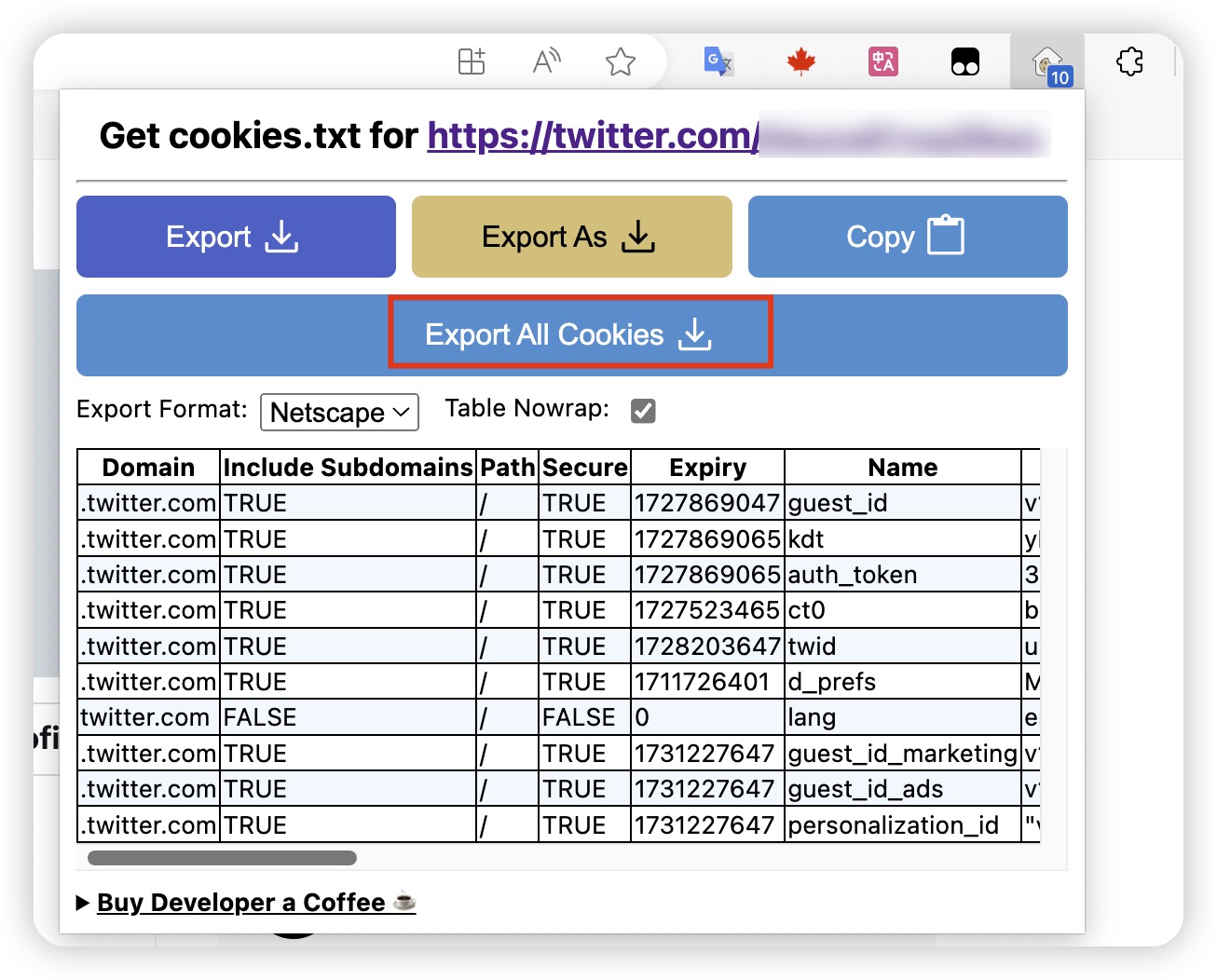
Task: Click expiry value 0 in lang row
Action: point(707,717)
